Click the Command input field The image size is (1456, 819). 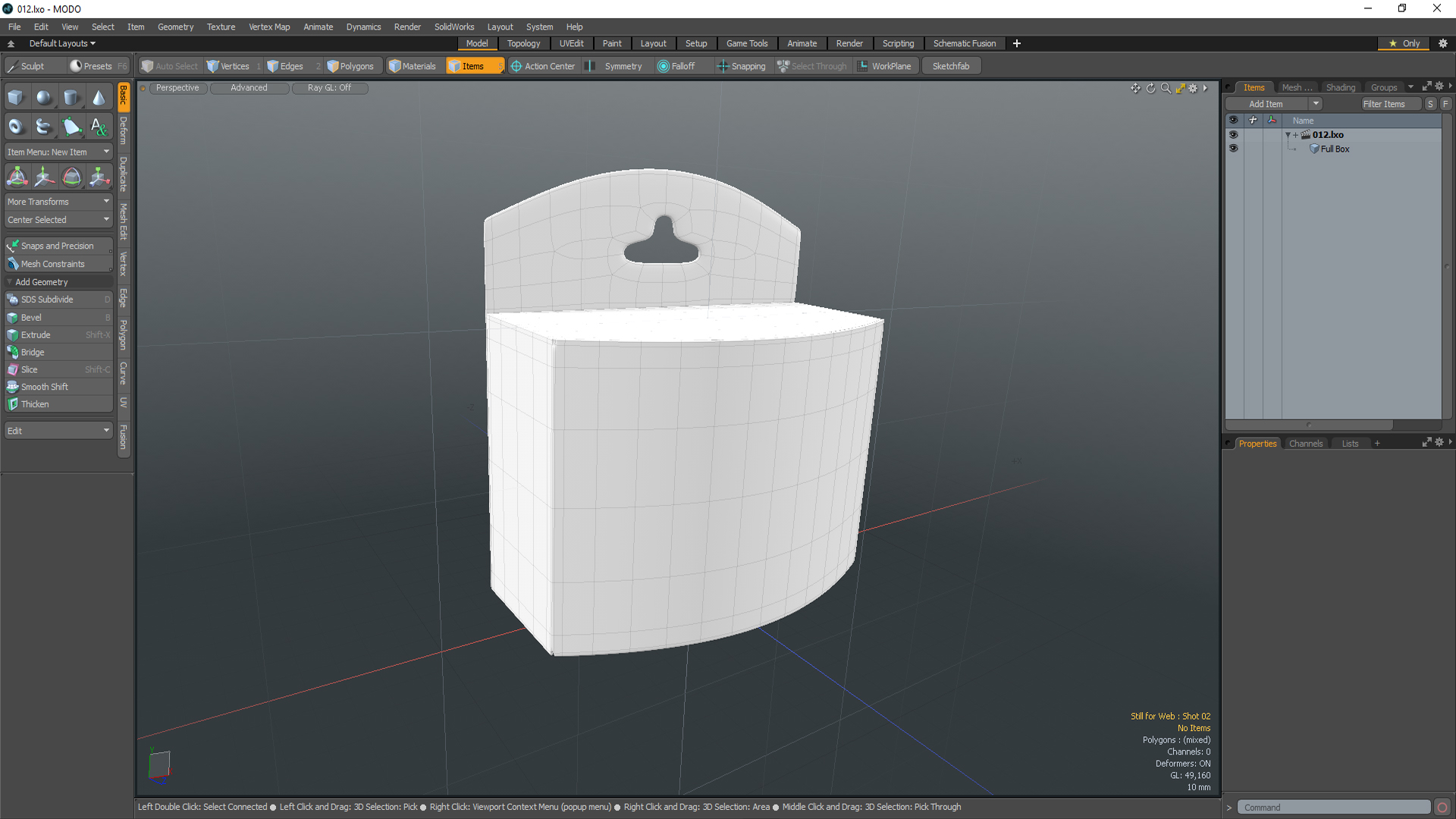(x=1333, y=808)
